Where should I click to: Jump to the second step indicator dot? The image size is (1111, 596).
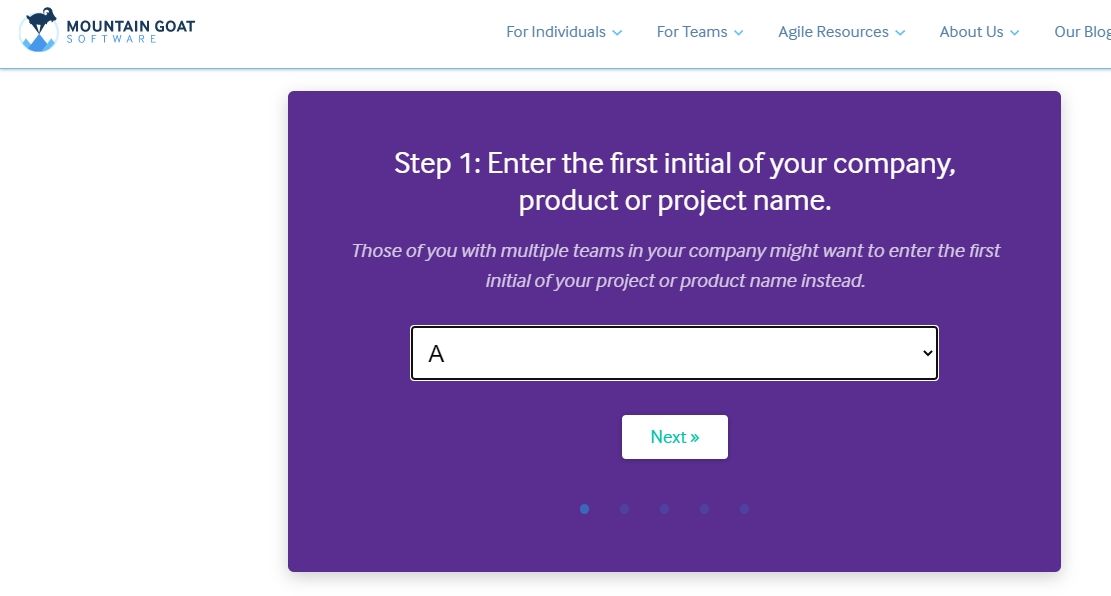[x=624, y=509]
